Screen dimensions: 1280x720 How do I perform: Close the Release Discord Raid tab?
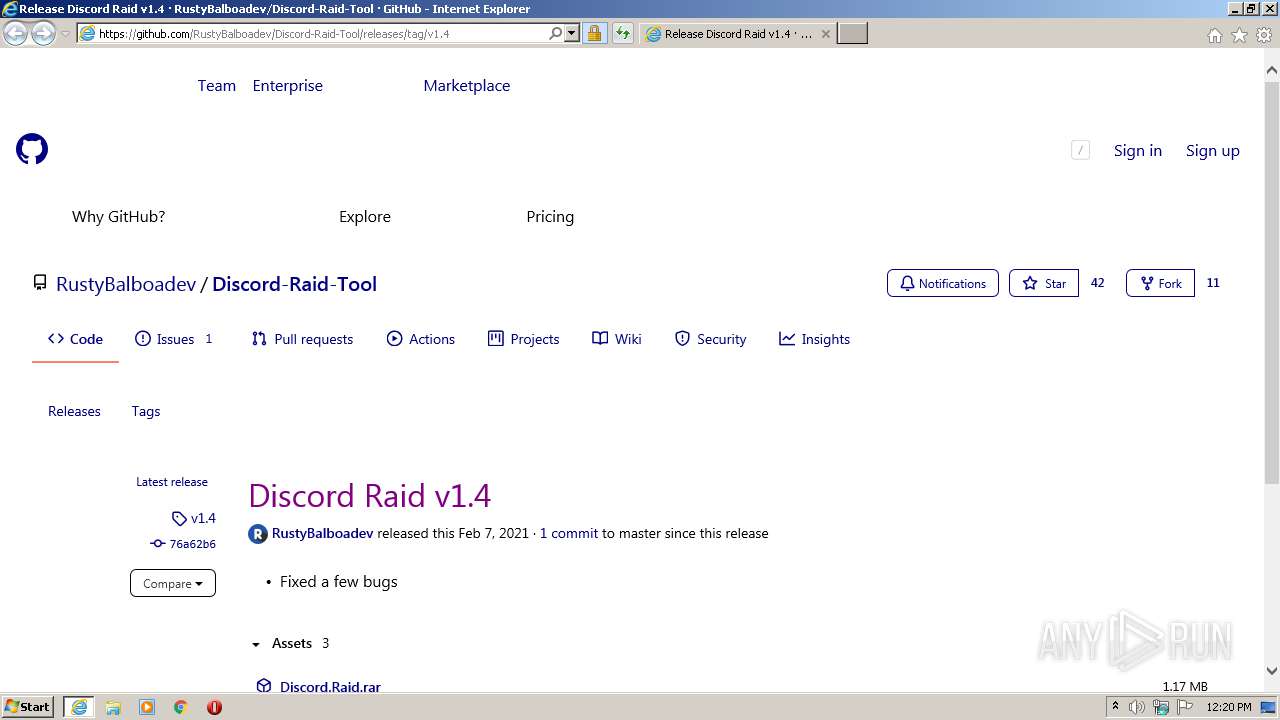click(x=825, y=34)
